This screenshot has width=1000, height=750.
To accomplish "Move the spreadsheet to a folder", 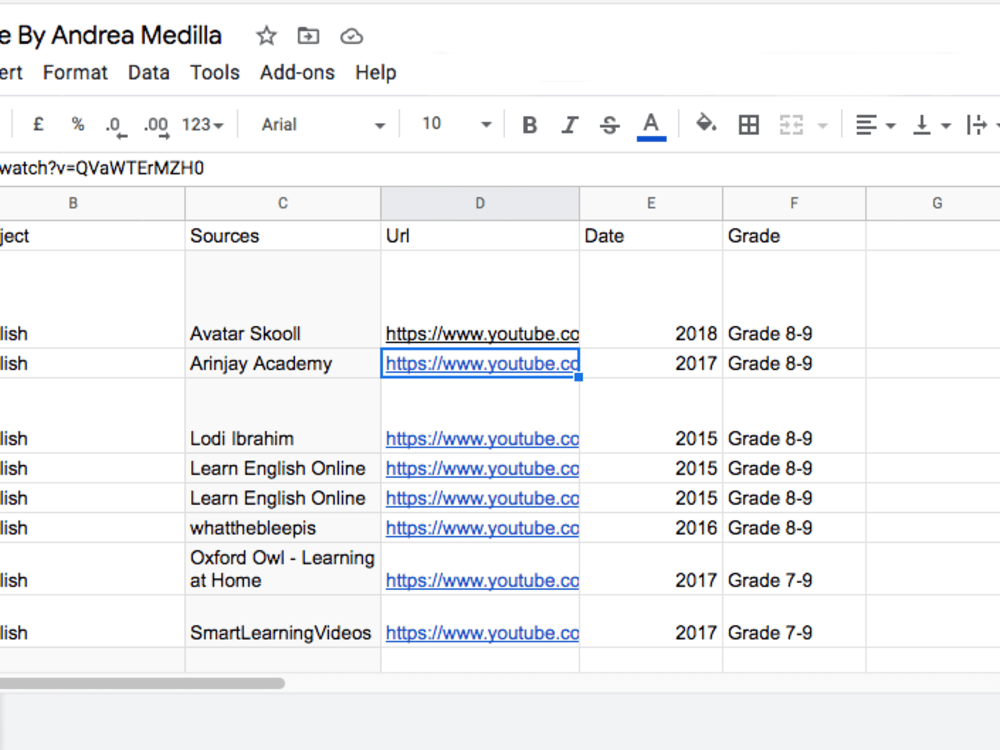I will tap(307, 35).
